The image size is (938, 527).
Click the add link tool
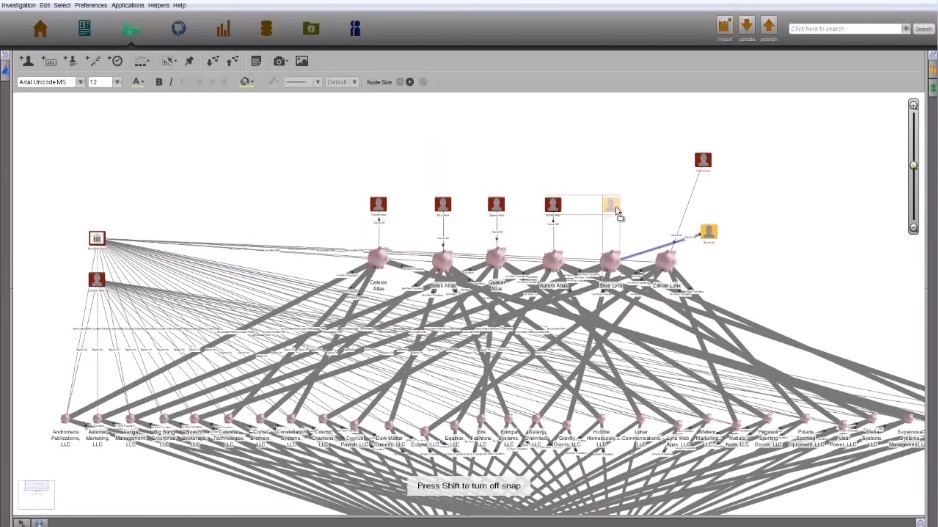pos(93,60)
